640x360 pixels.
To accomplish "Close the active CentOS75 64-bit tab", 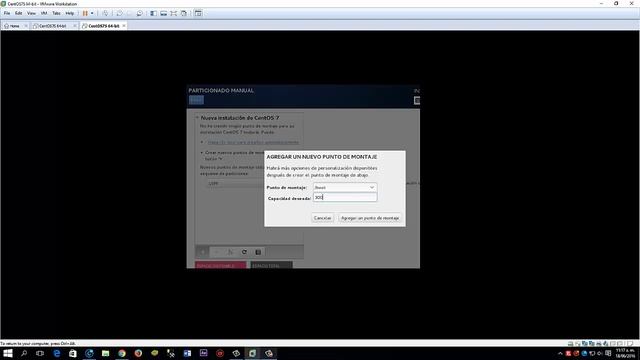I will click(x=124, y=26).
